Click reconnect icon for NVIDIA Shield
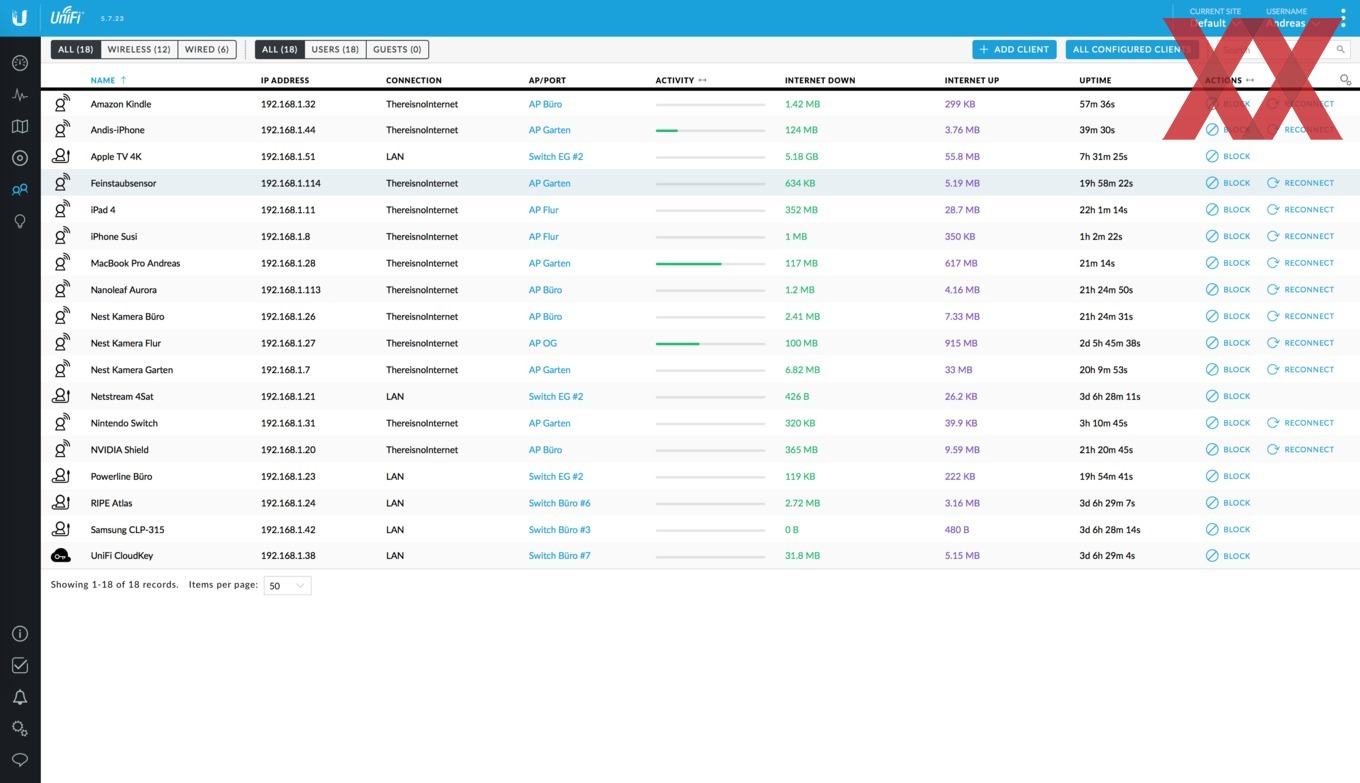Viewport: 1360px width, 783px height. coord(1273,449)
